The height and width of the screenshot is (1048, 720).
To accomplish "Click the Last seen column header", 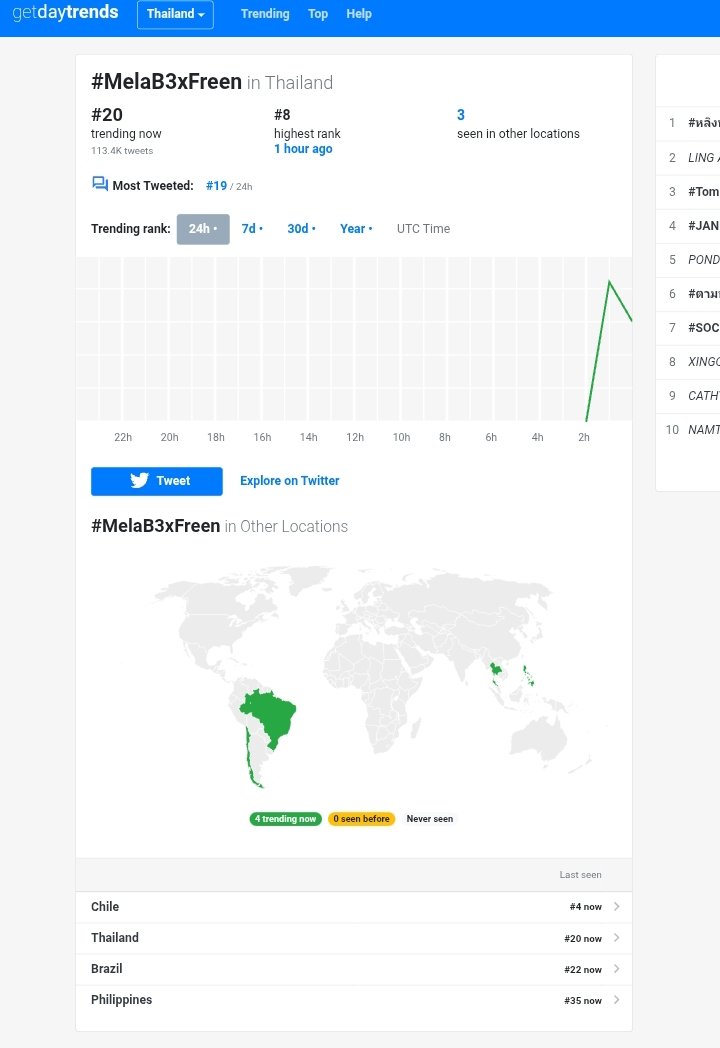I will tap(580, 875).
